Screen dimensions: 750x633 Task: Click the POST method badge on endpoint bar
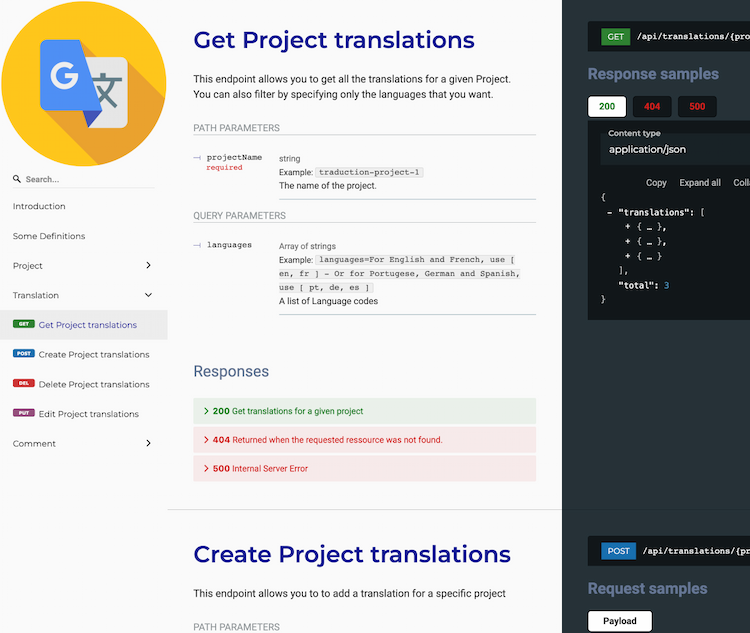click(x=618, y=551)
